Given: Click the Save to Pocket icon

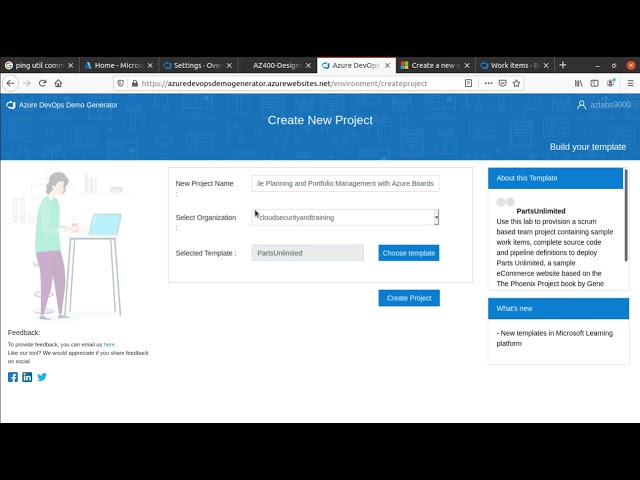Looking at the screenshot, I should (502, 83).
